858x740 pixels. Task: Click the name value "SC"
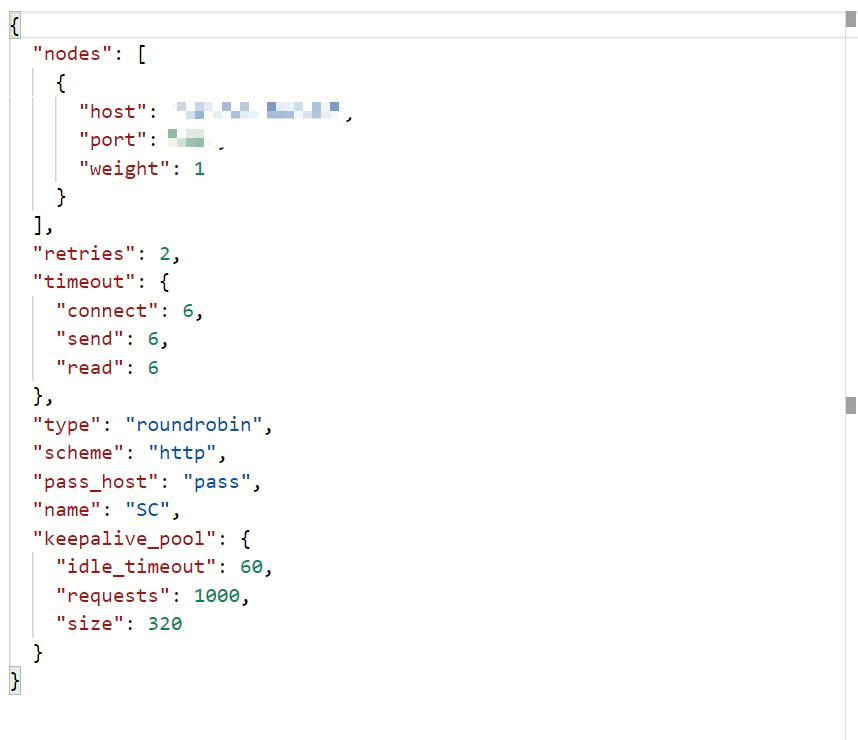pos(148,510)
